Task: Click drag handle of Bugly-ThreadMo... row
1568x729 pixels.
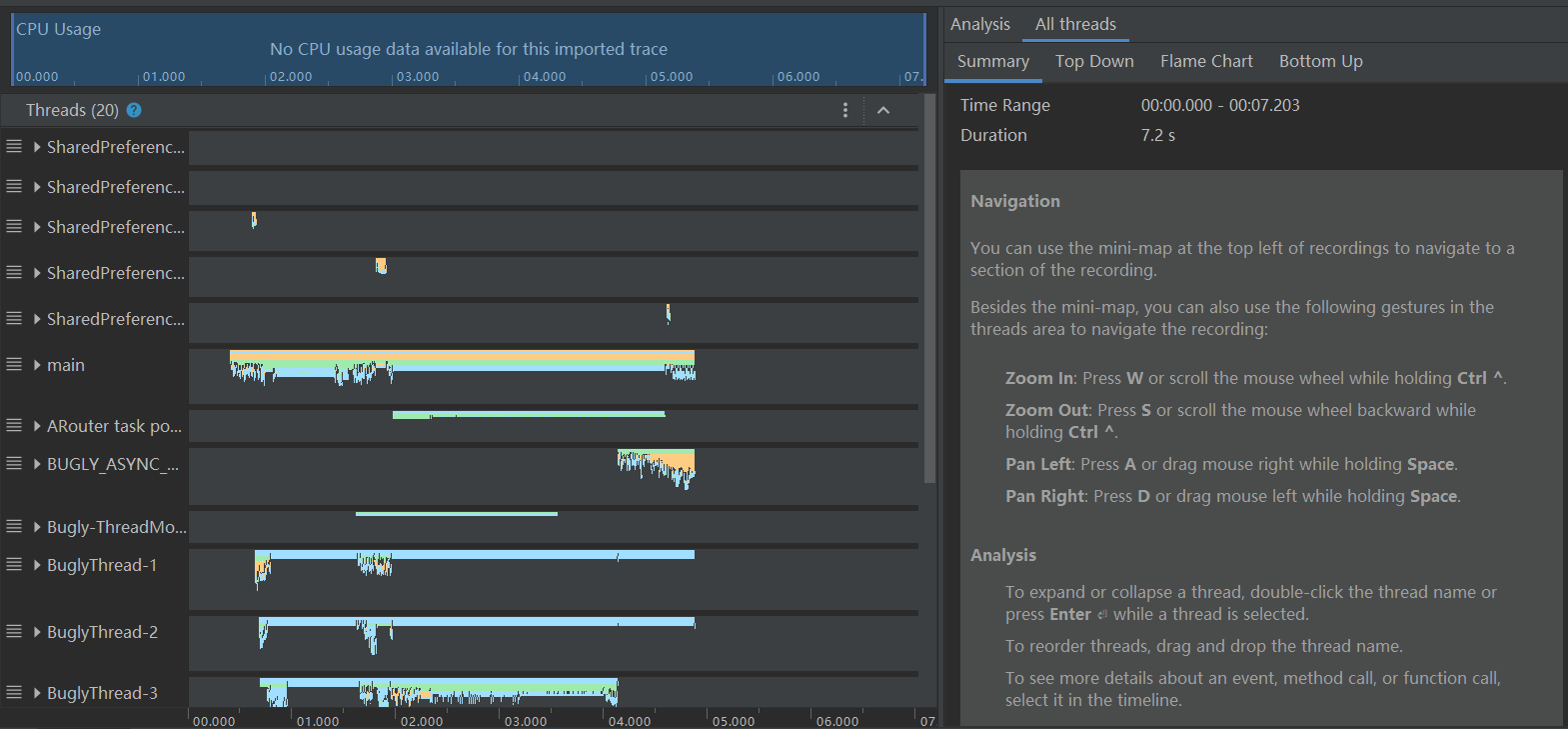Action: click(x=14, y=527)
